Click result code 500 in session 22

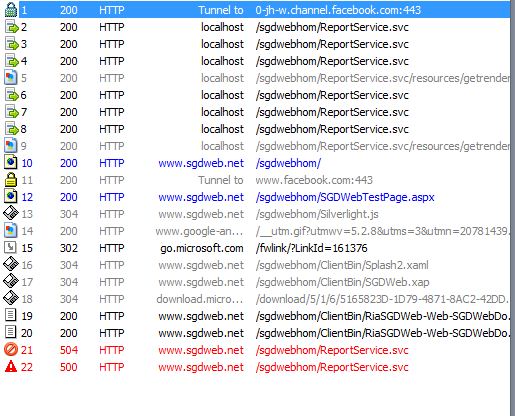click(x=69, y=367)
